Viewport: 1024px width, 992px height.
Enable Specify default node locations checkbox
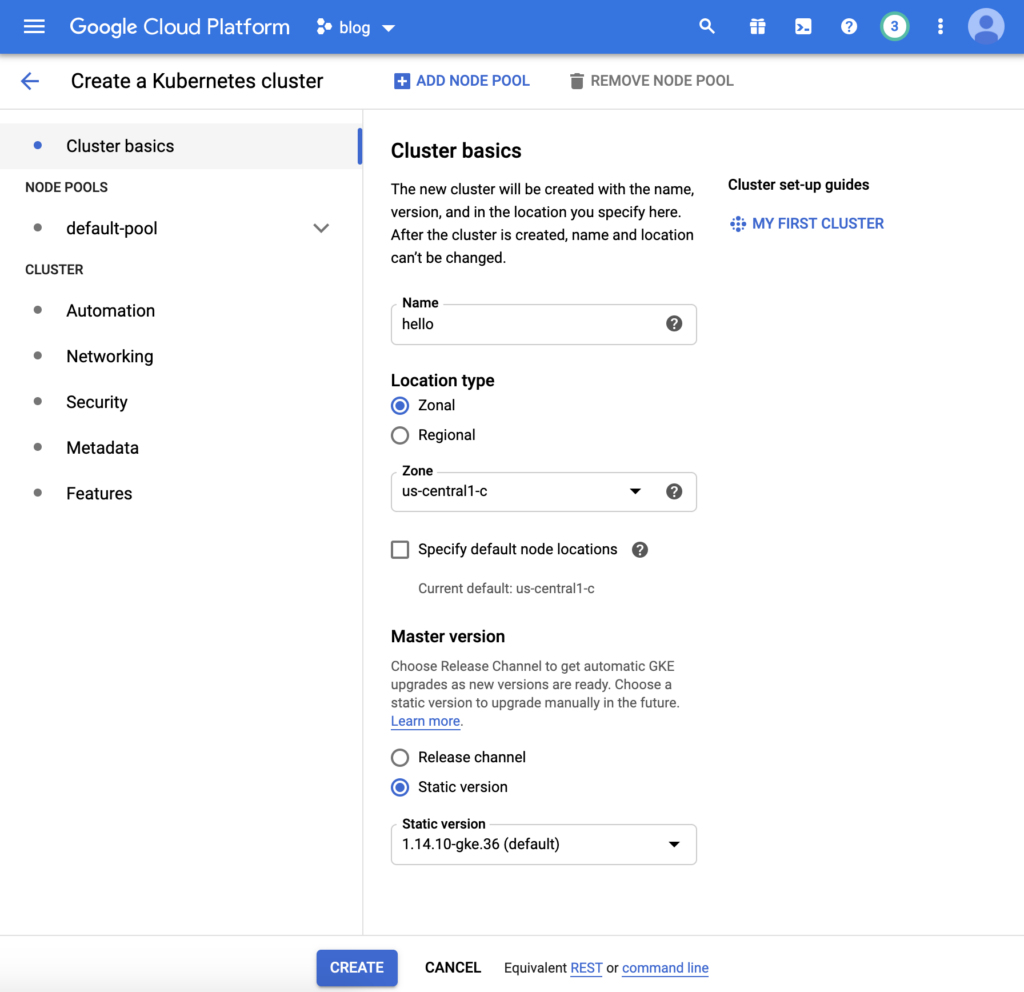(400, 550)
